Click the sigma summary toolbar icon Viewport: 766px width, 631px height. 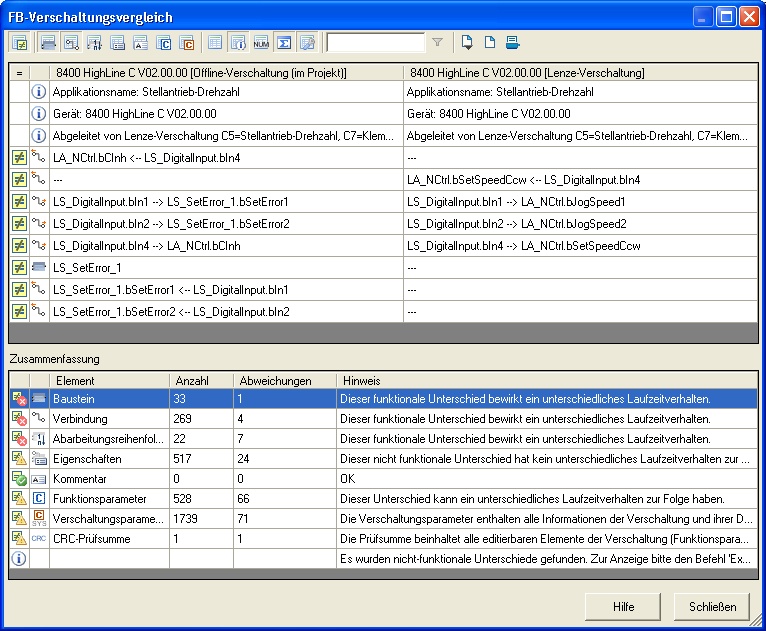coord(284,43)
